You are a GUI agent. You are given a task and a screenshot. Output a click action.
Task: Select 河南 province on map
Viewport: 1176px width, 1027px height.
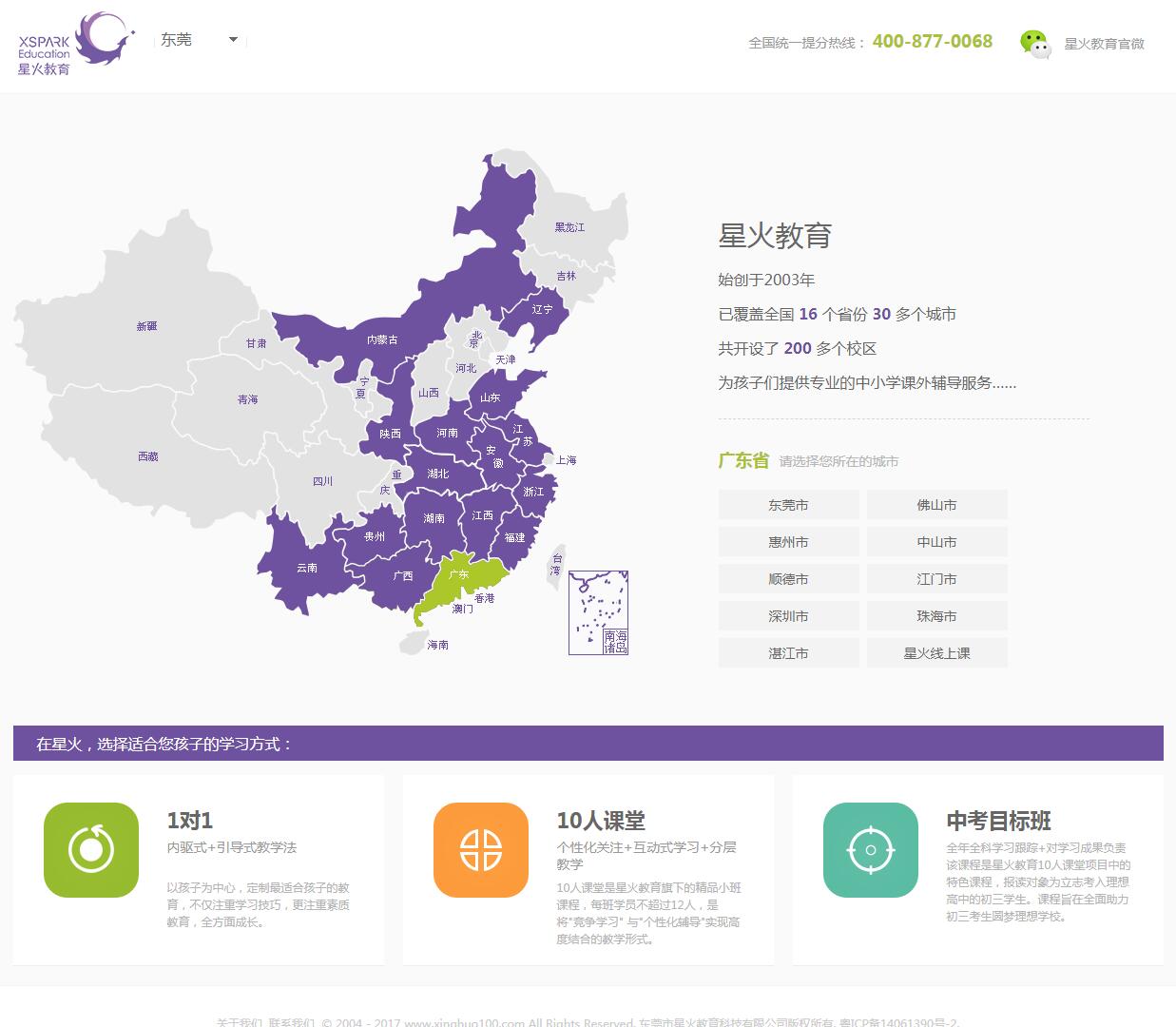coord(447,433)
